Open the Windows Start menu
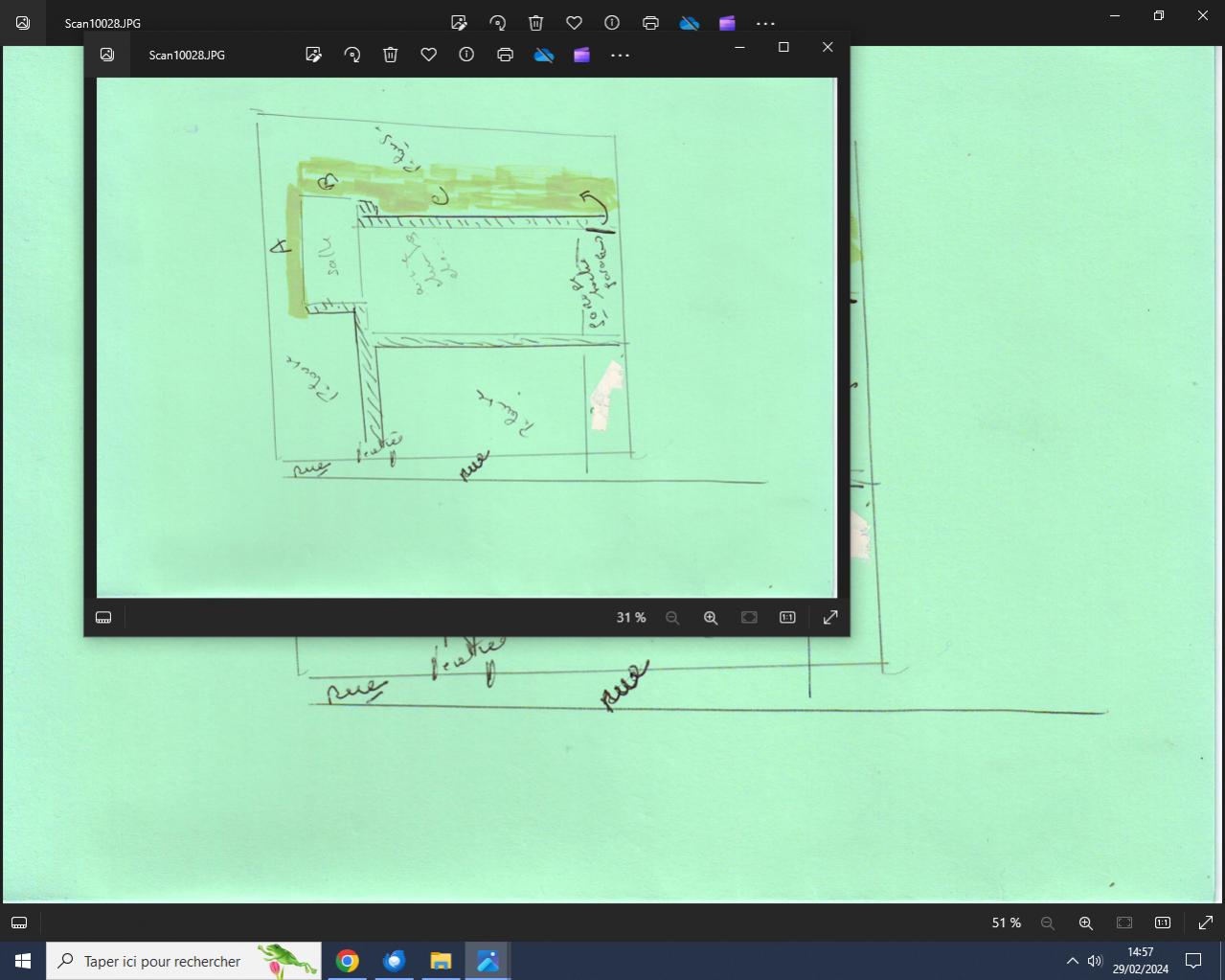 [23, 961]
